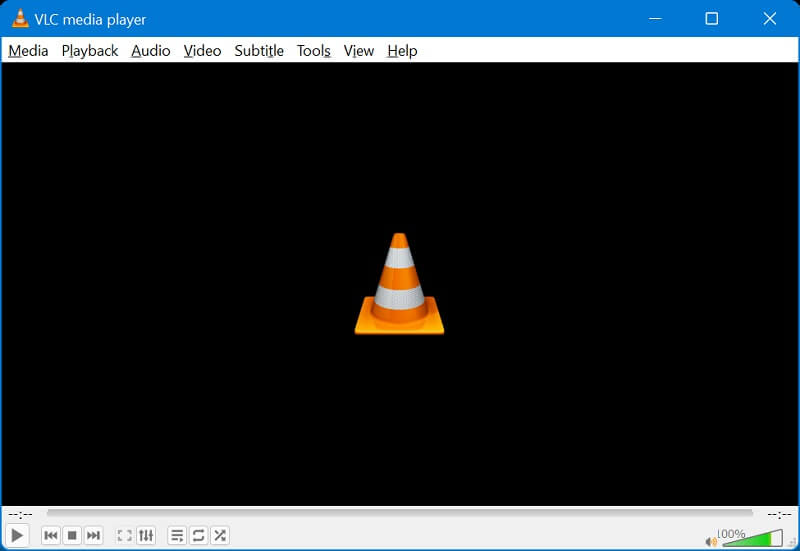Open the Media menu
Screen dimensions: 800x551
pyautogui.click(x=29, y=51)
